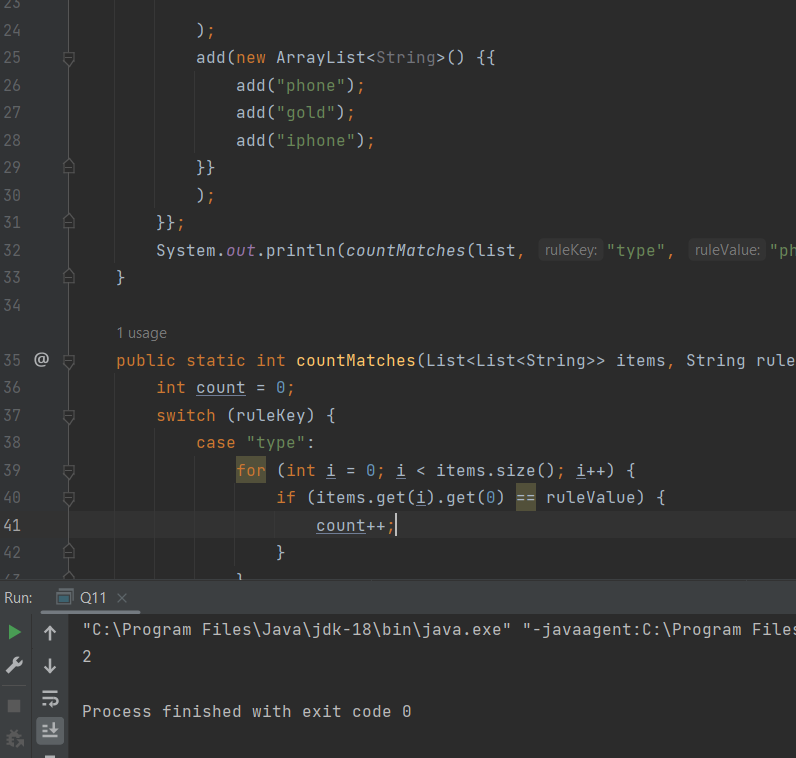Screen dimensions: 796x758
Task: Click line number 41 in the gutter
Action: (12, 525)
